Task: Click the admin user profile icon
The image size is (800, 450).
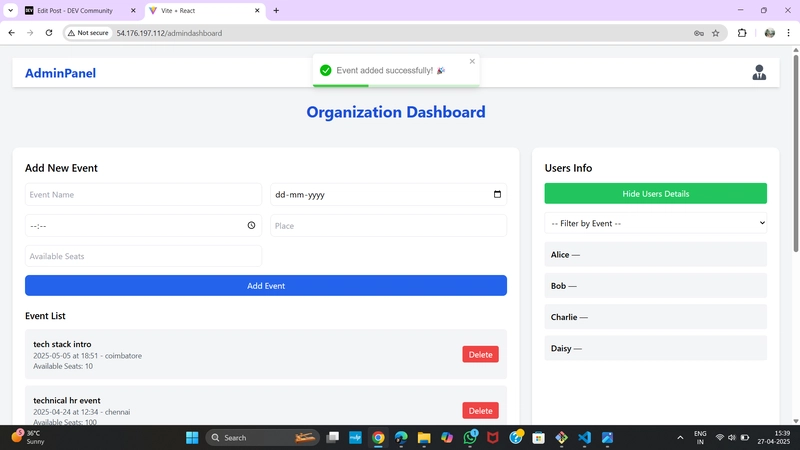Action: 759,72
